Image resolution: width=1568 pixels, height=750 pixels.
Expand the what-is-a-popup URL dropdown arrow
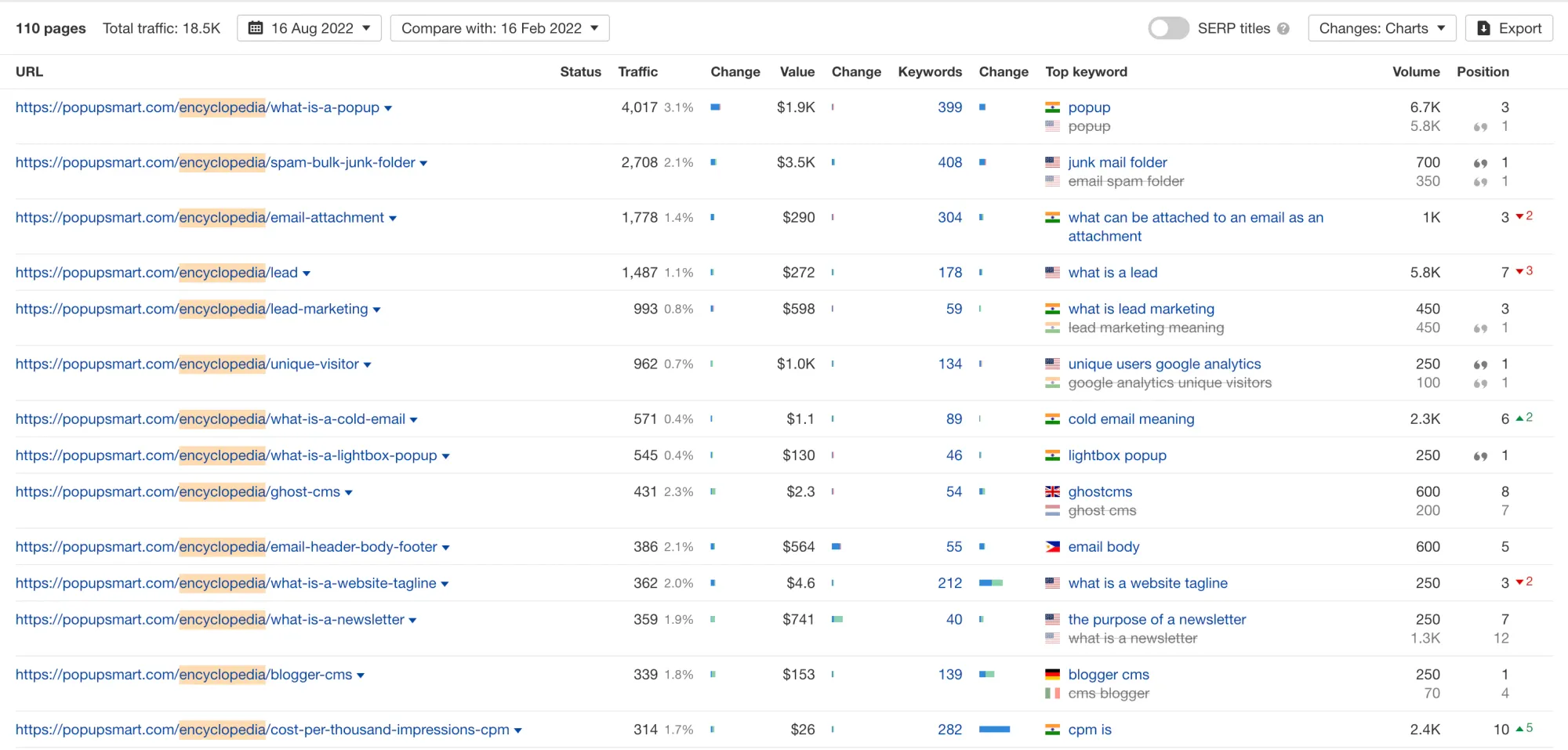coord(388,109)
